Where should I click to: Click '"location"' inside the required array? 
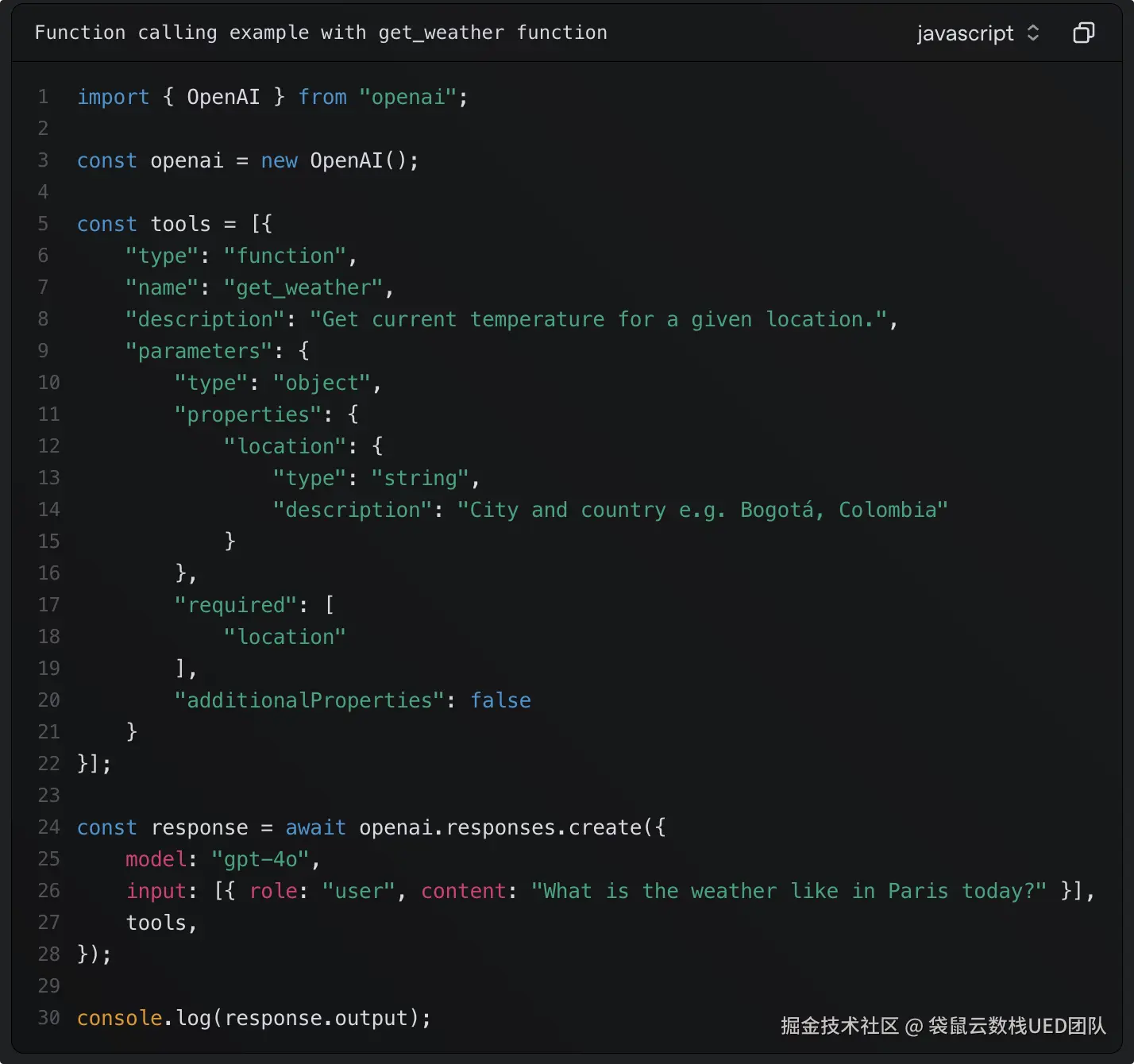285,637
